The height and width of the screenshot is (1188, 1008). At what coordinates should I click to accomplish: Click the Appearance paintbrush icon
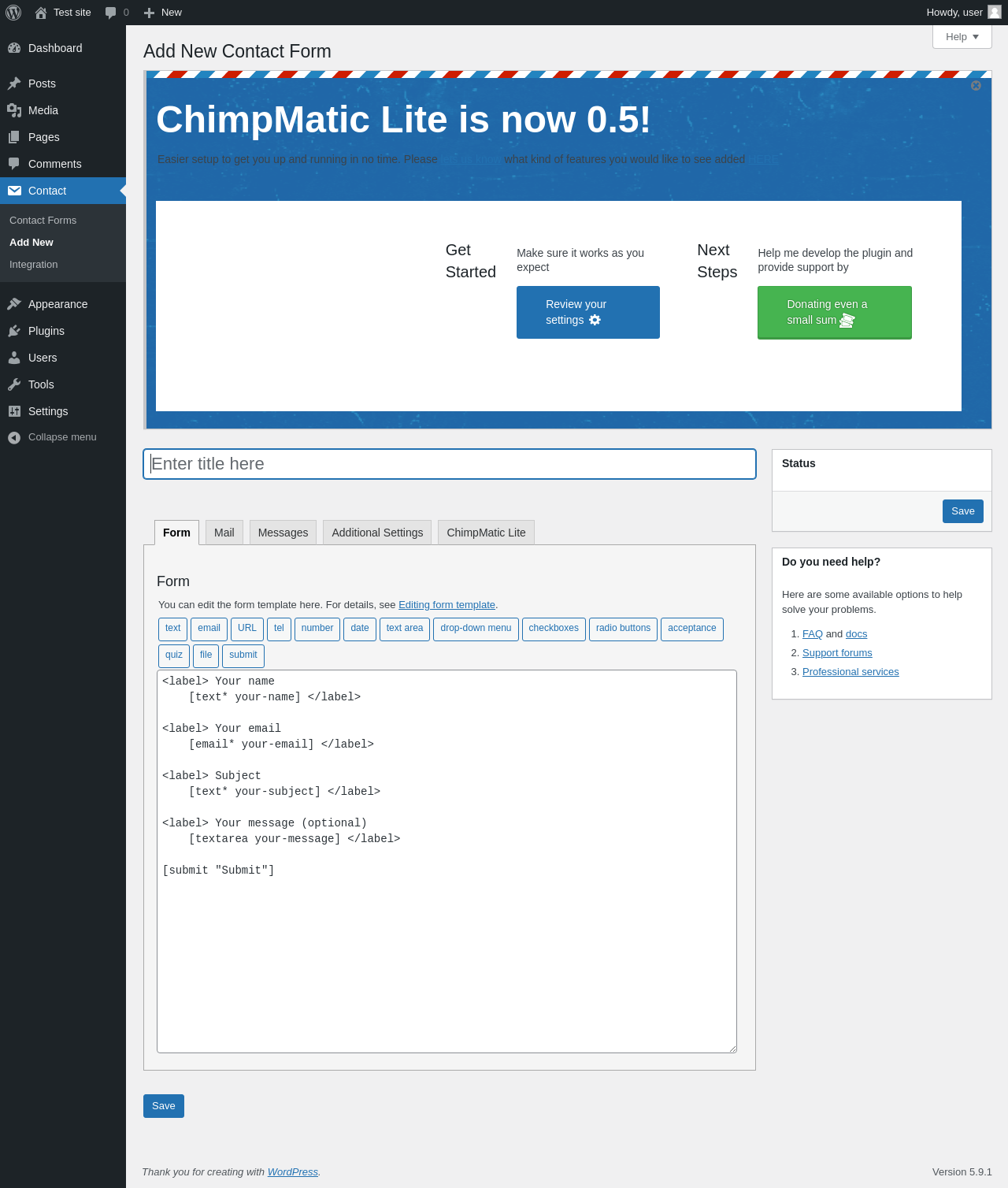pyautogui.click(x=14, y=304)
